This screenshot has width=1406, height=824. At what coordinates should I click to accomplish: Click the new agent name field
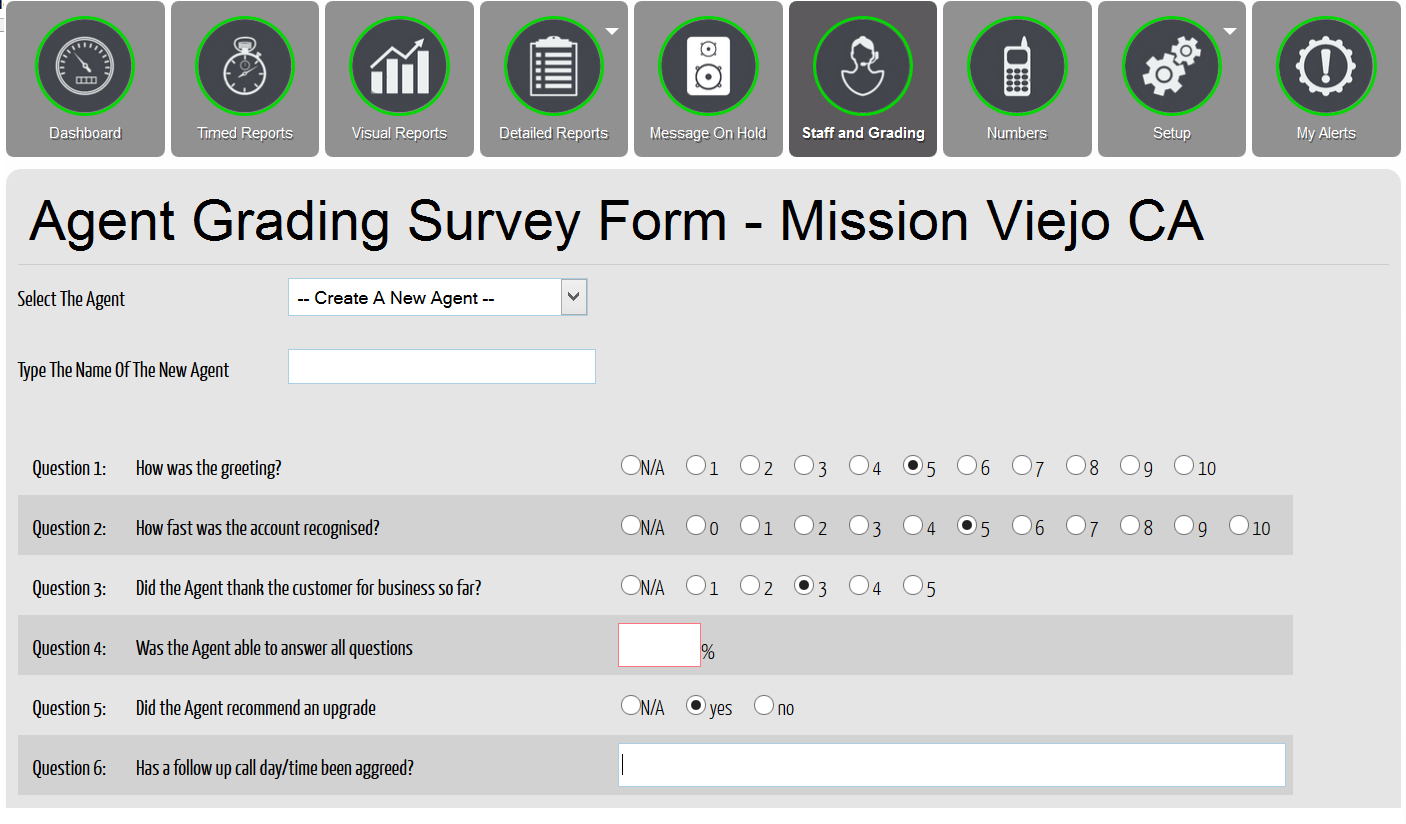tap(441, 366)
